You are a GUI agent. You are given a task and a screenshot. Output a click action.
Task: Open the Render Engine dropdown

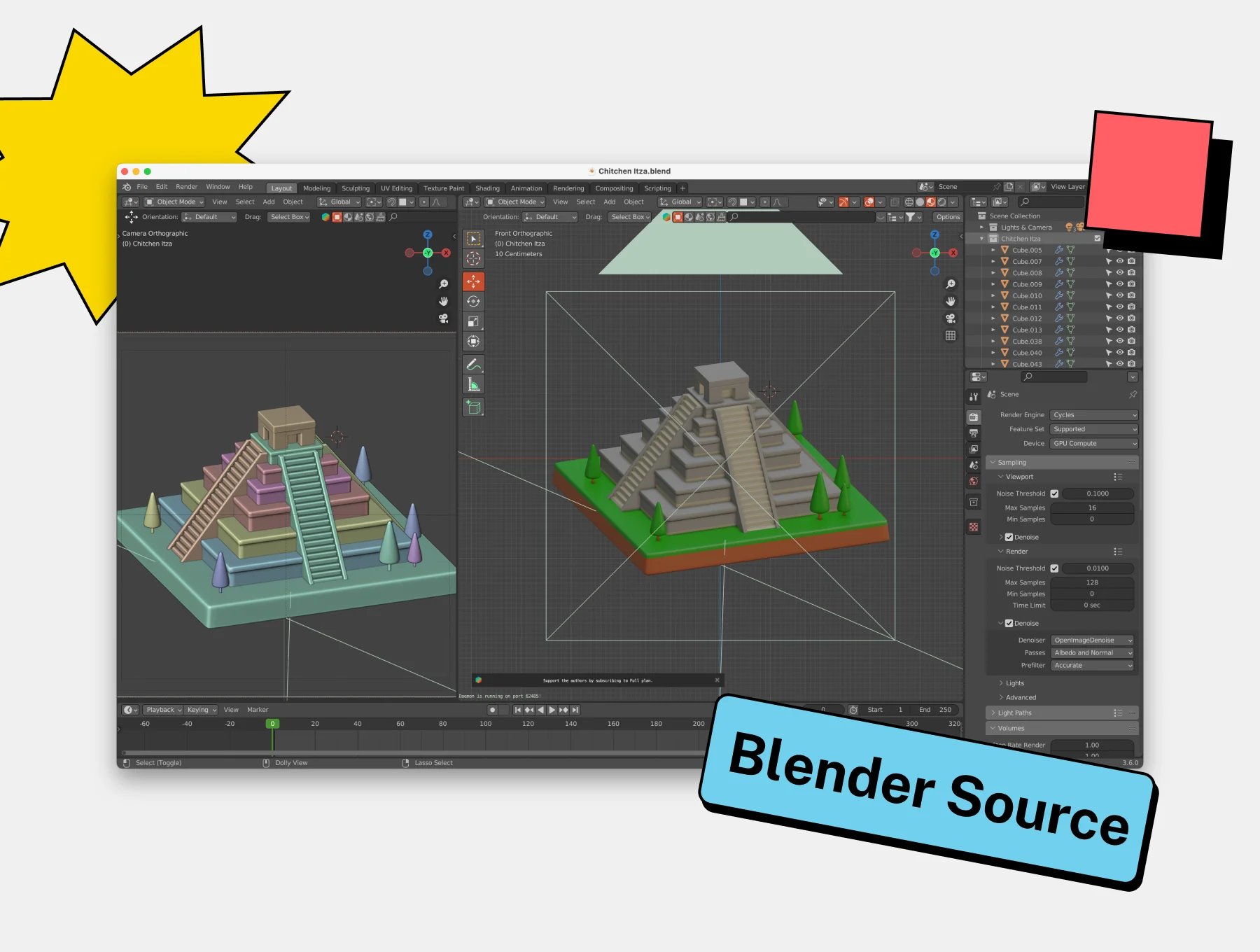click(1094, 415)
